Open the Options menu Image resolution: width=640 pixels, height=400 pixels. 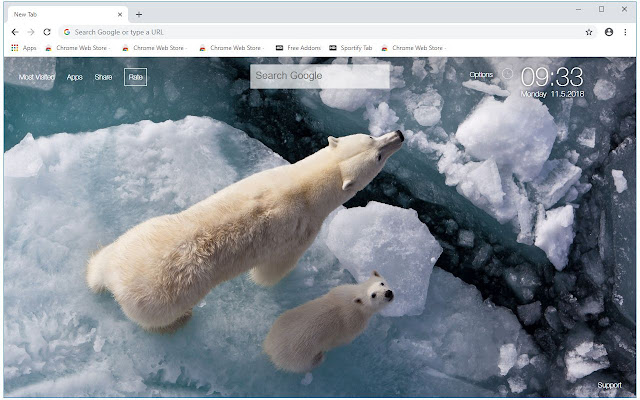pyautogui.click(x=481, y=75)
